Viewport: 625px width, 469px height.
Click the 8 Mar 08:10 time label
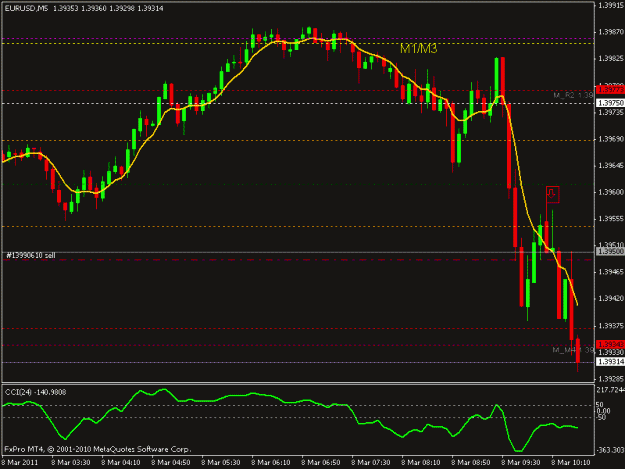[421, 462]
